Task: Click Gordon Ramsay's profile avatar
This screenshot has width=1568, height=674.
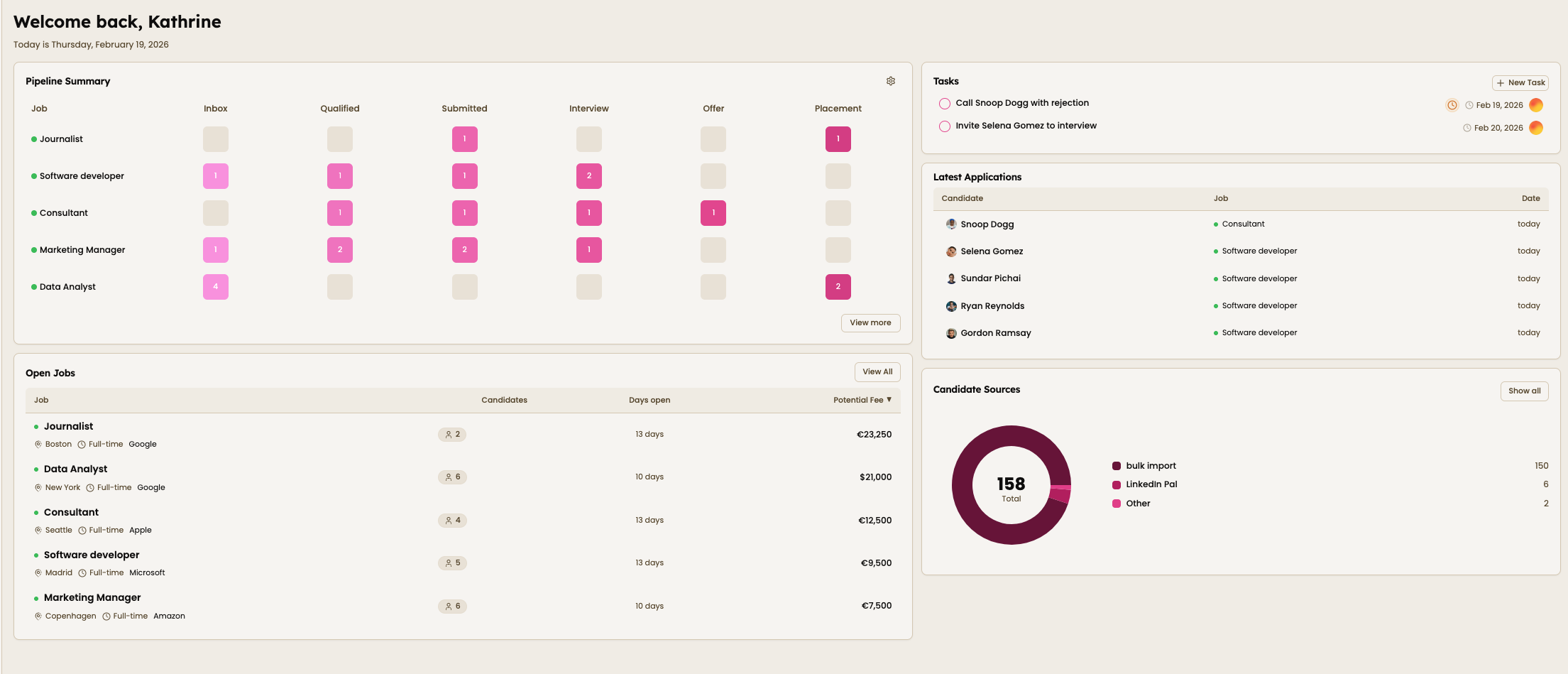Action: (951, 333)
